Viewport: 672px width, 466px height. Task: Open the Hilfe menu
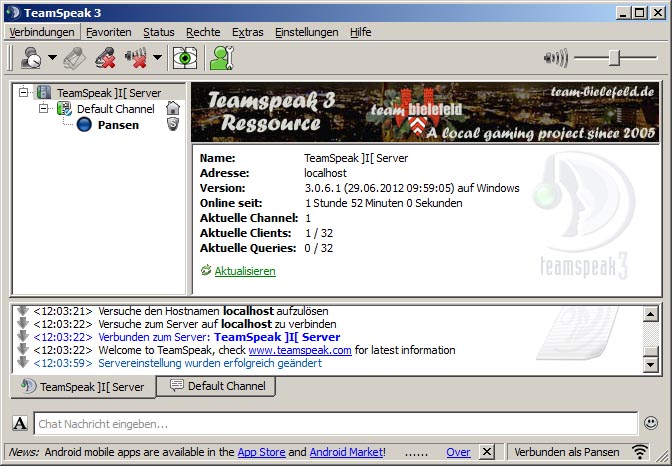[361, 32]
